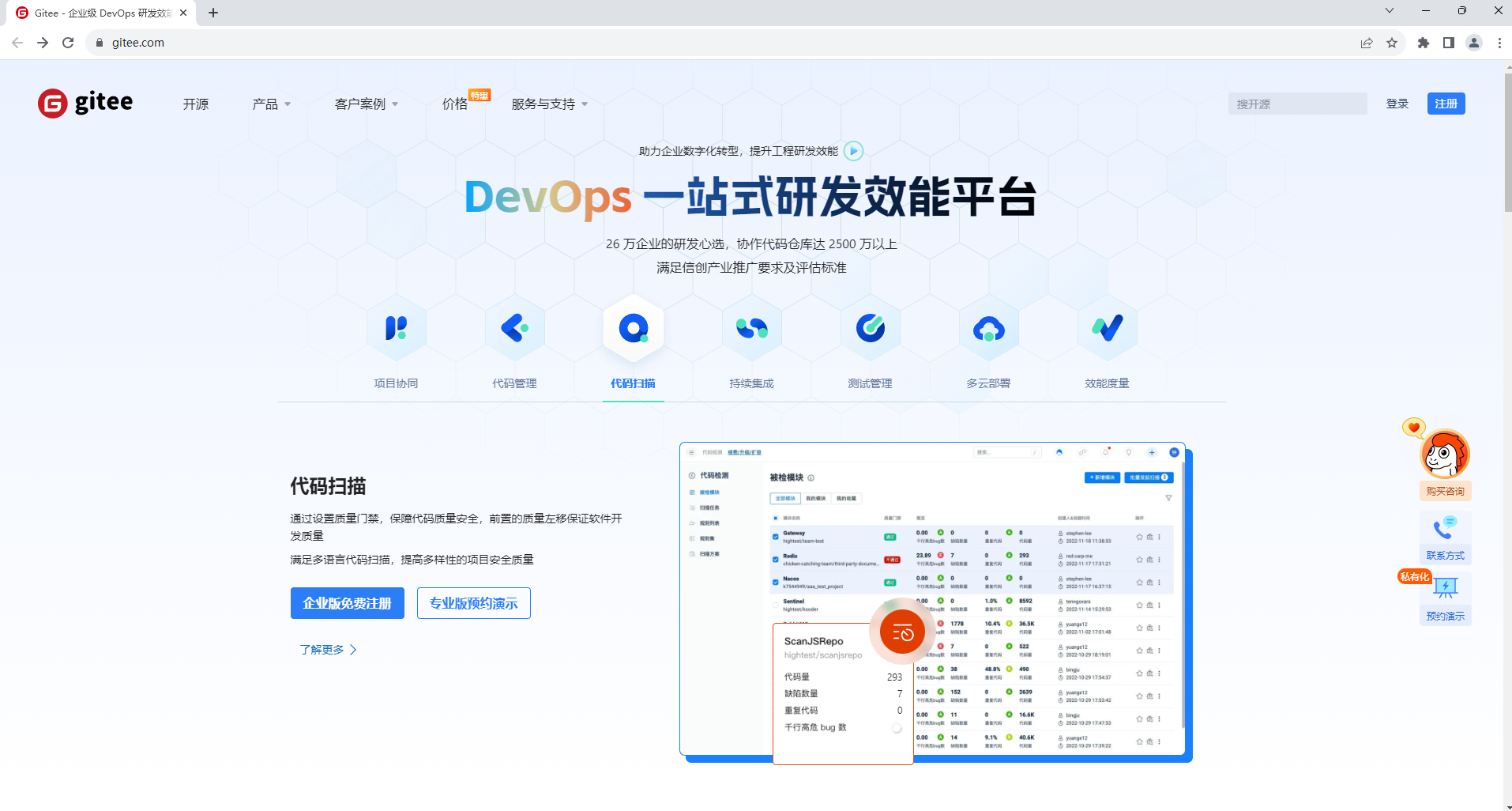Expand the 服务与支持 dropdown menu
The image size is (1512, 811).
point(549,104)
